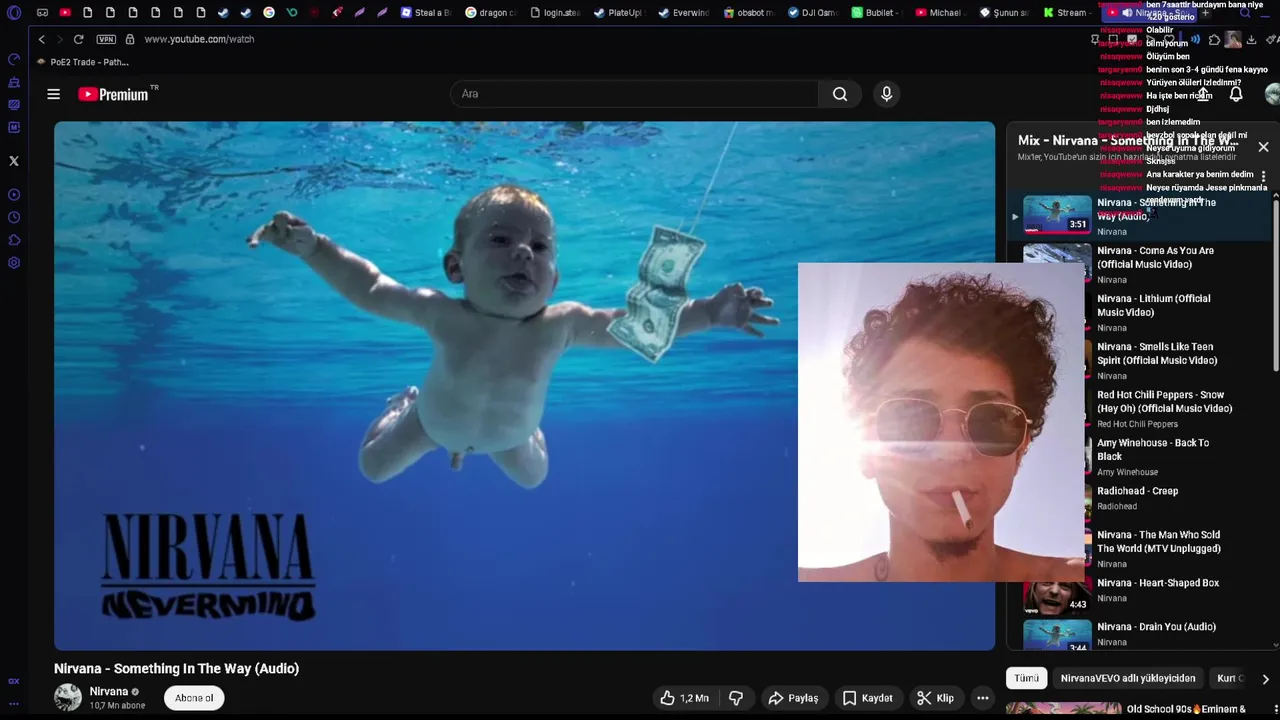Open X (Twitter) in the Opera sidebar
The height and width of the screenshot is (720, 1280).
tap(14, 161)
